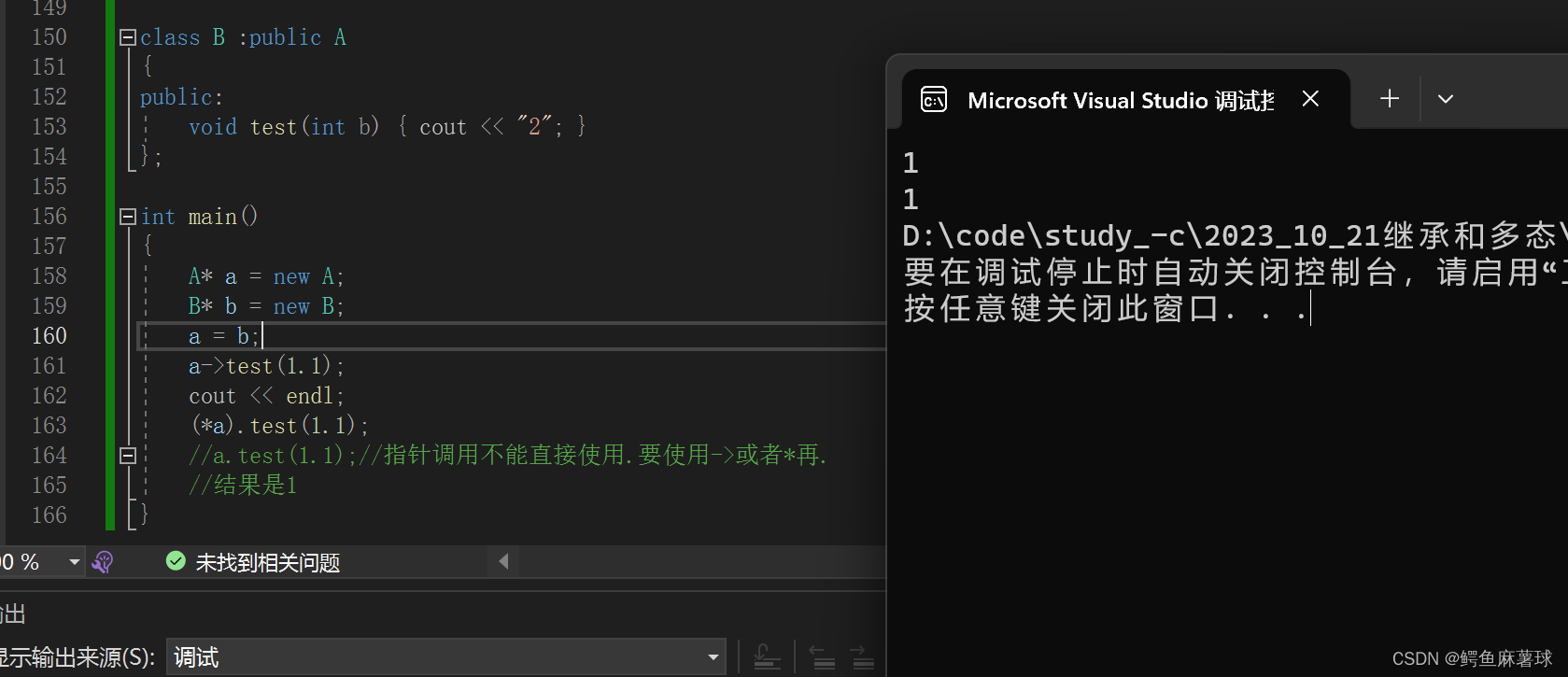Click 'void test(int b)' method declaration
1568x677 pixels.
[x=284, y=127]
